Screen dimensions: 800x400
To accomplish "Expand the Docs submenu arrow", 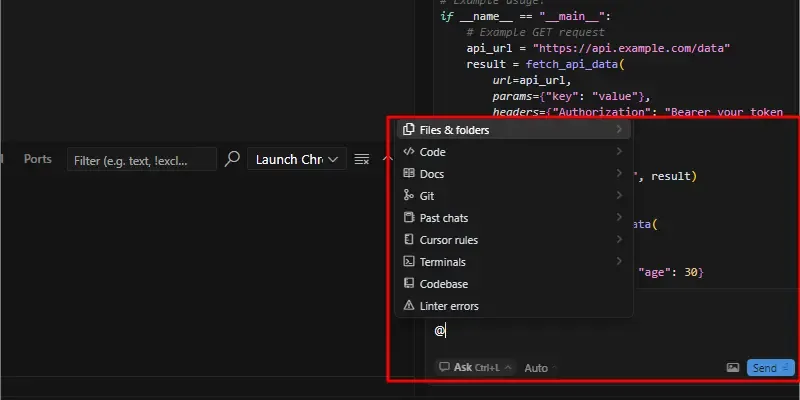I will pos(619,173).
